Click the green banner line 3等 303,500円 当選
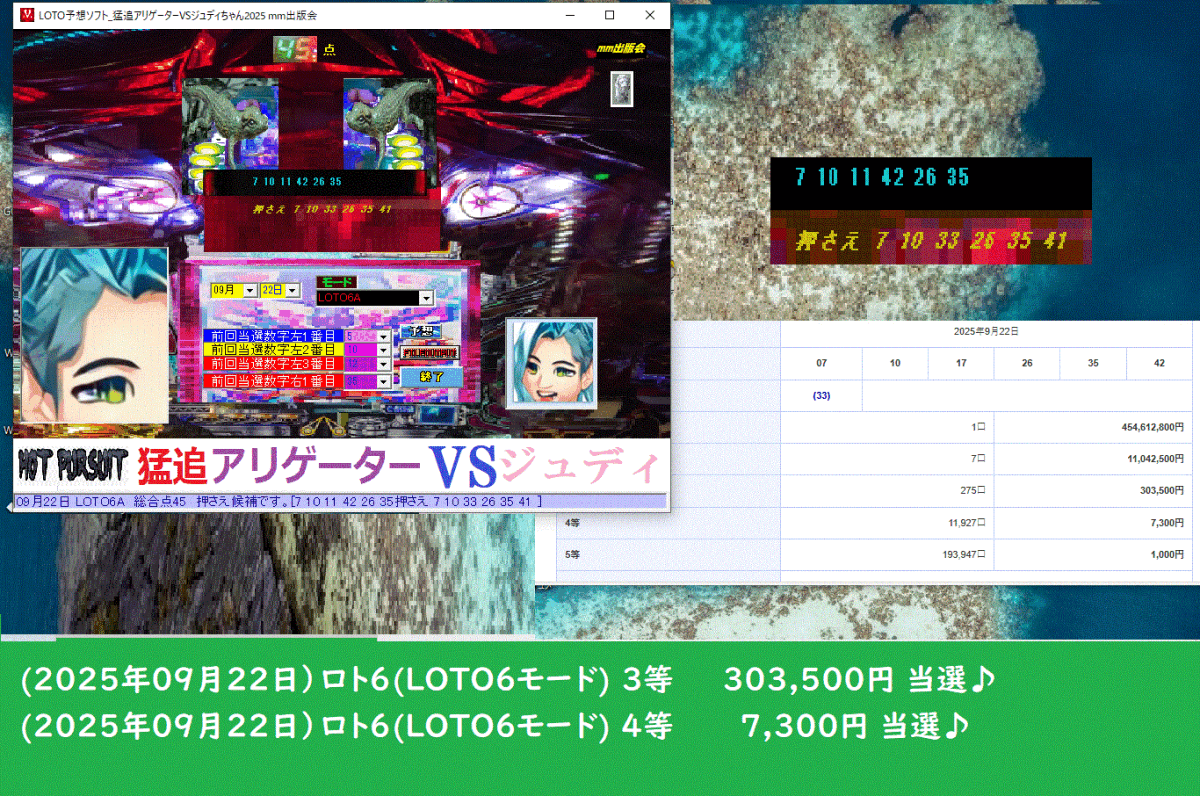The height and width of the screenshot is (796, 1200). tap(508, 680)
